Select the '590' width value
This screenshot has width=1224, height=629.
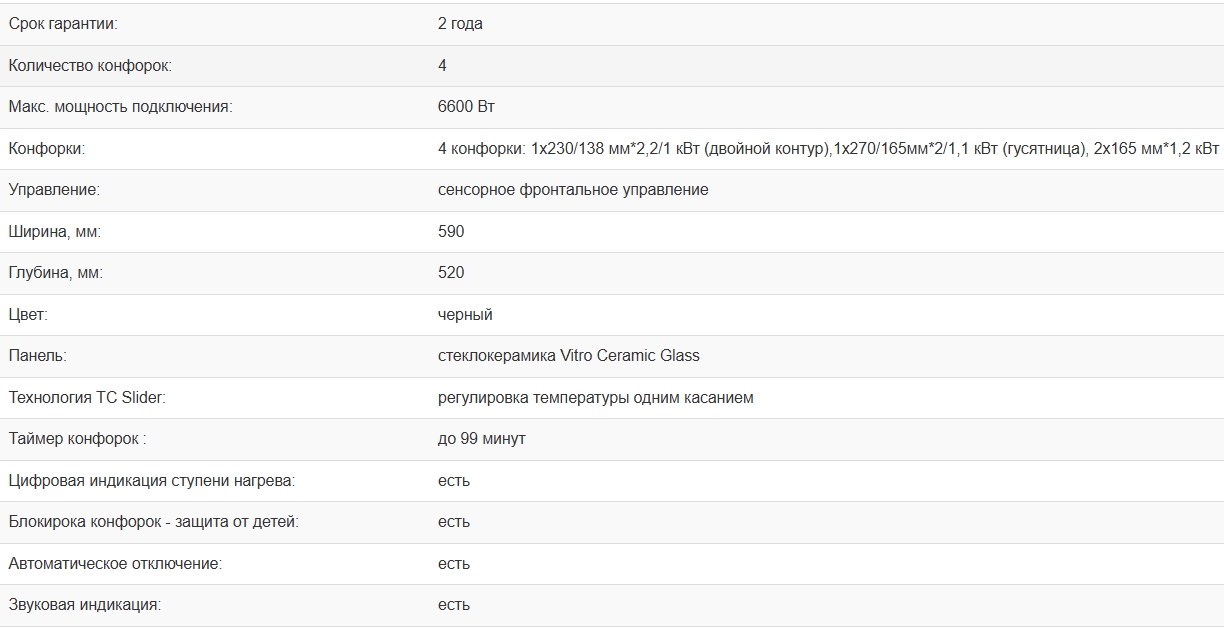coord(451,232)
